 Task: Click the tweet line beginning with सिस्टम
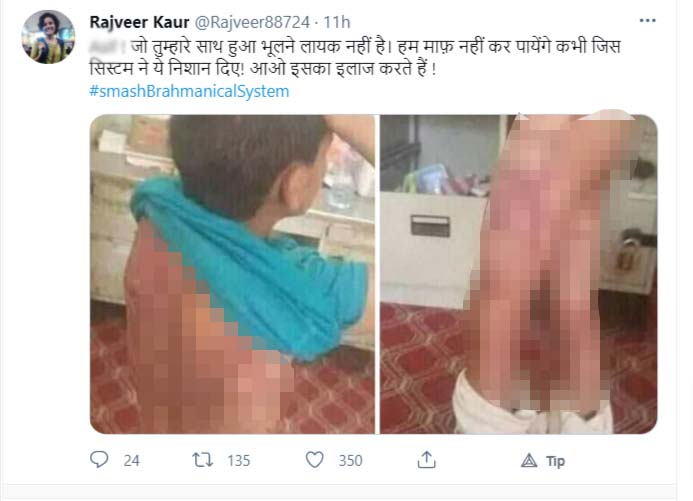[263, 69]
